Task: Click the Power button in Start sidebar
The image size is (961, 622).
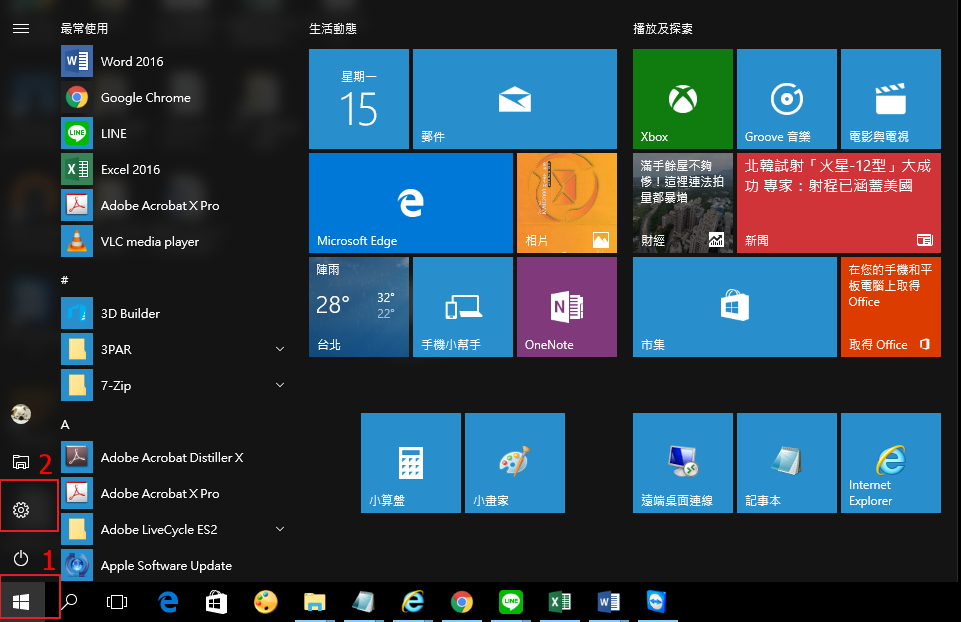Action: (21, 558)
